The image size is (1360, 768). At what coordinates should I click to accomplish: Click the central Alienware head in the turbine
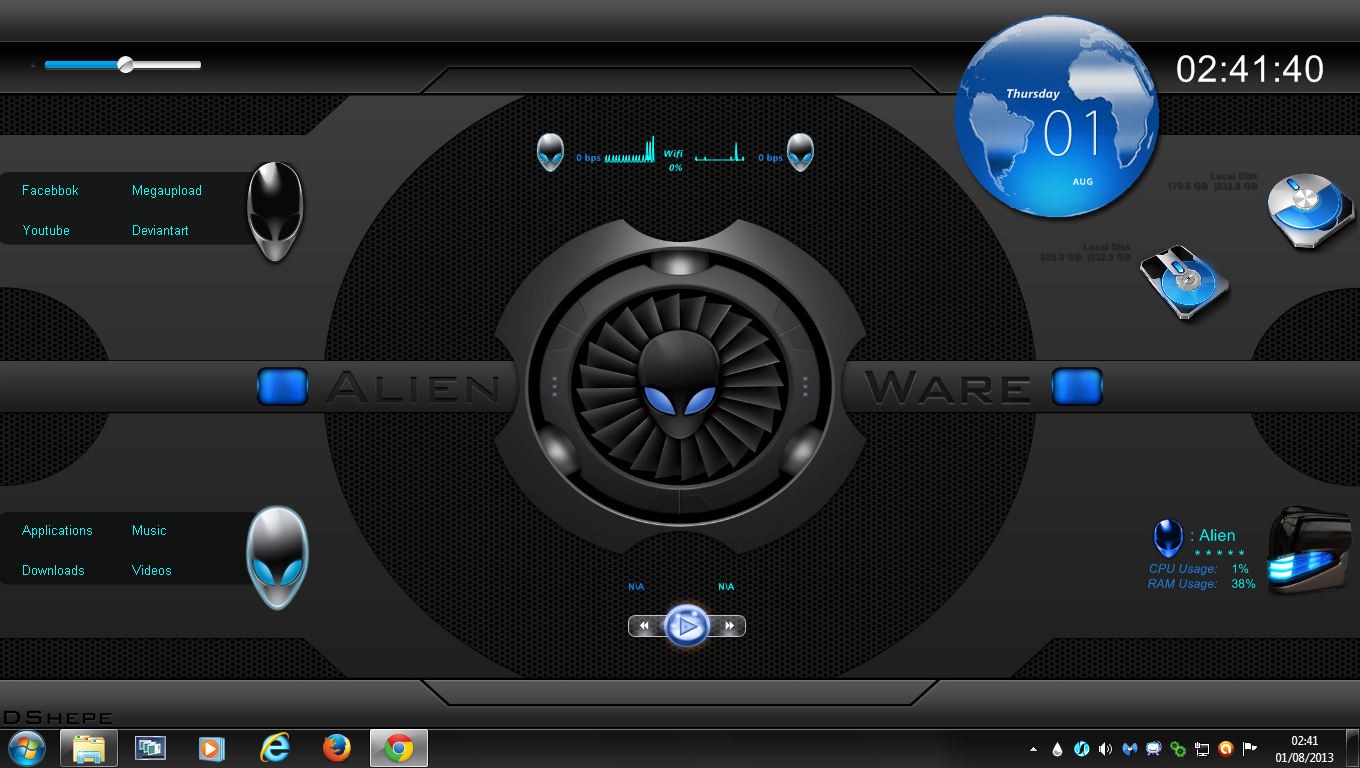point(680,385)
